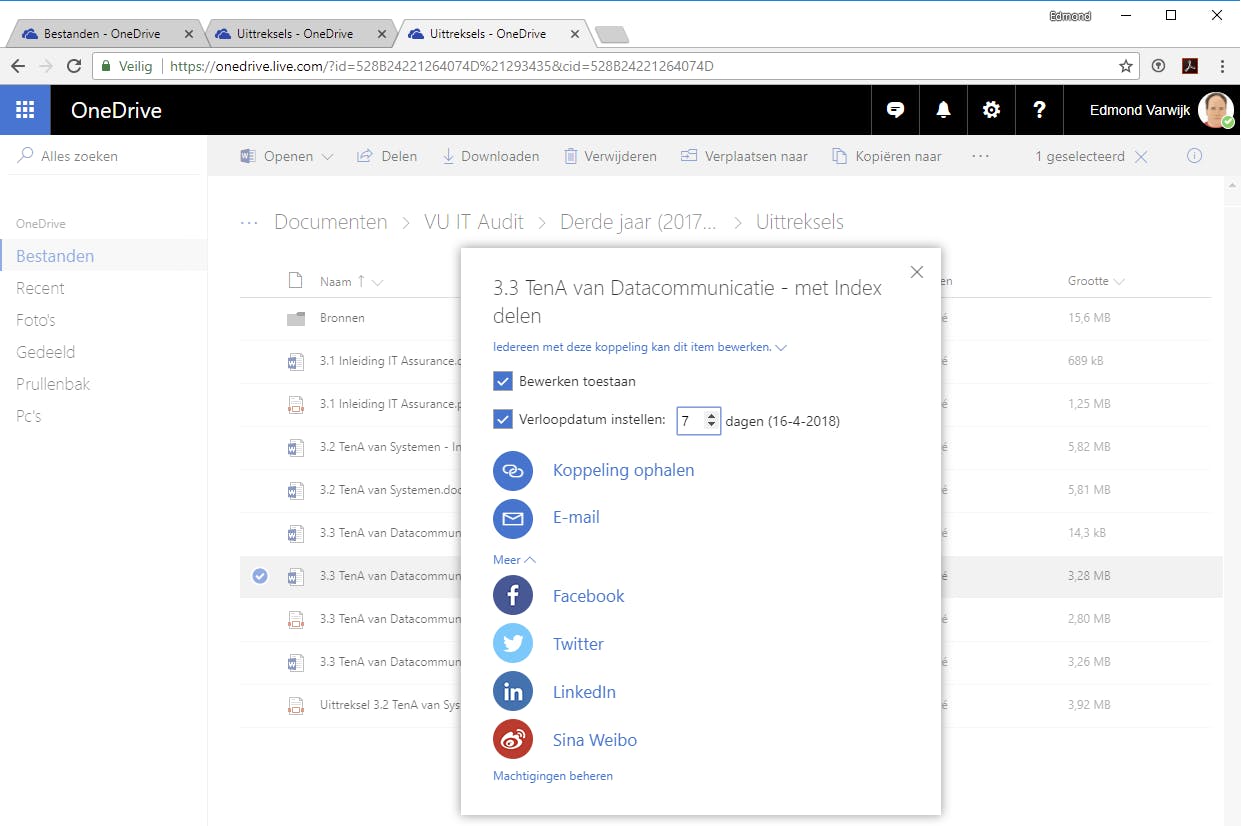The height and width of the screenshot is (826, 1241).
Task: Select Gedeeld in the sidebar
Action: pos(45,352)
